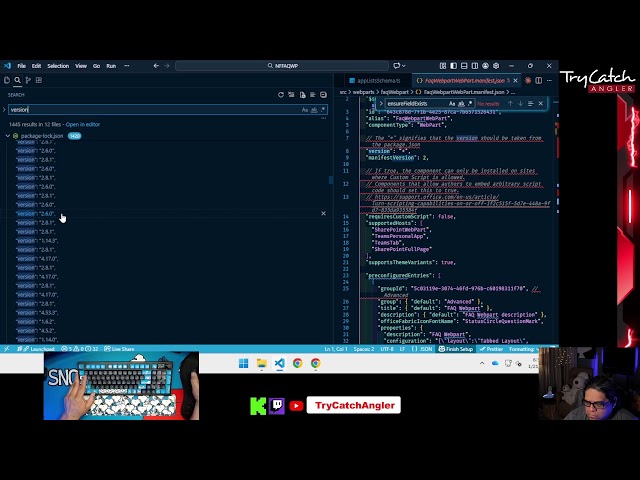This screenshot has height=480, width=640.
Task: Toggle the bottom panel visibility
Action: pyautogui.click(x=464, y=66)
